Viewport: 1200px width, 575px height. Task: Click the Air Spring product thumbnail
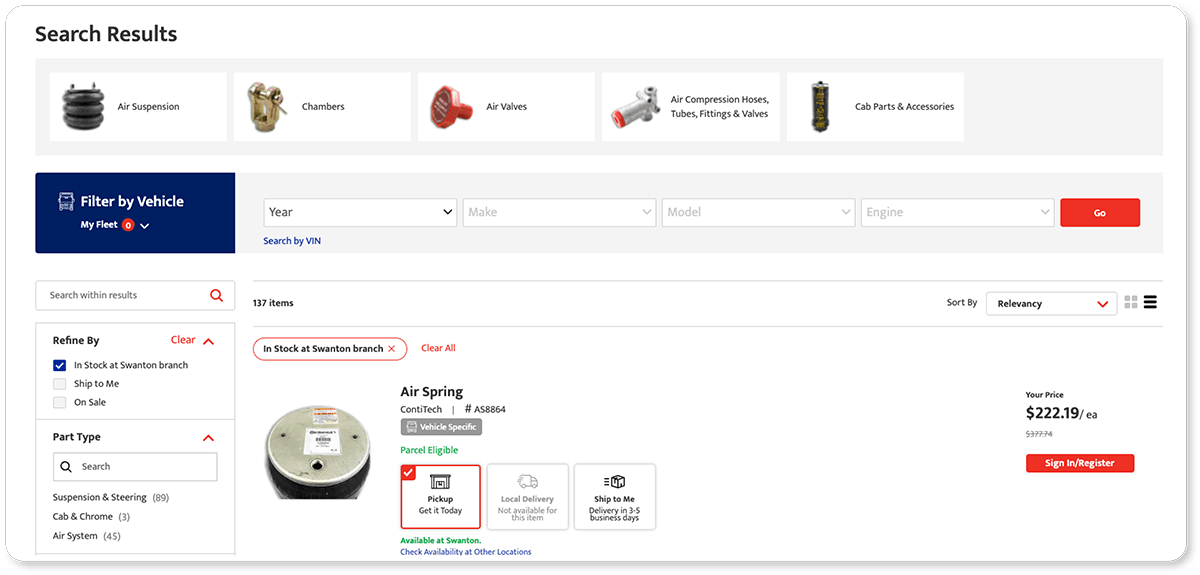311,451
